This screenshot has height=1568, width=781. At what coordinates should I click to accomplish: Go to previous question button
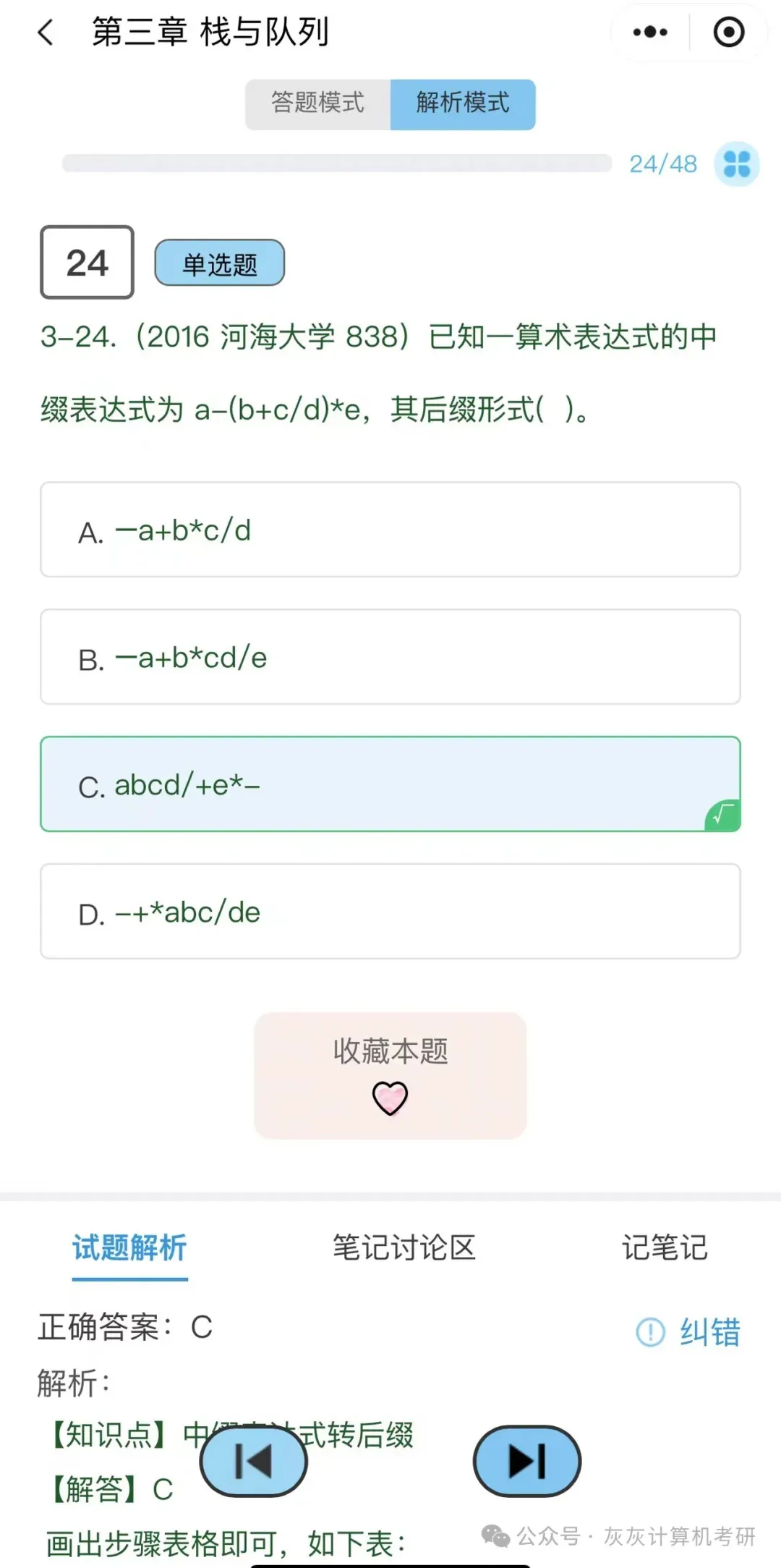tap(253, 1461)
